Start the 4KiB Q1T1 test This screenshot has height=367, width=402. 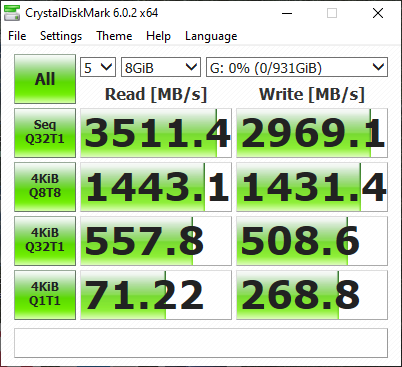coord(45,295)
